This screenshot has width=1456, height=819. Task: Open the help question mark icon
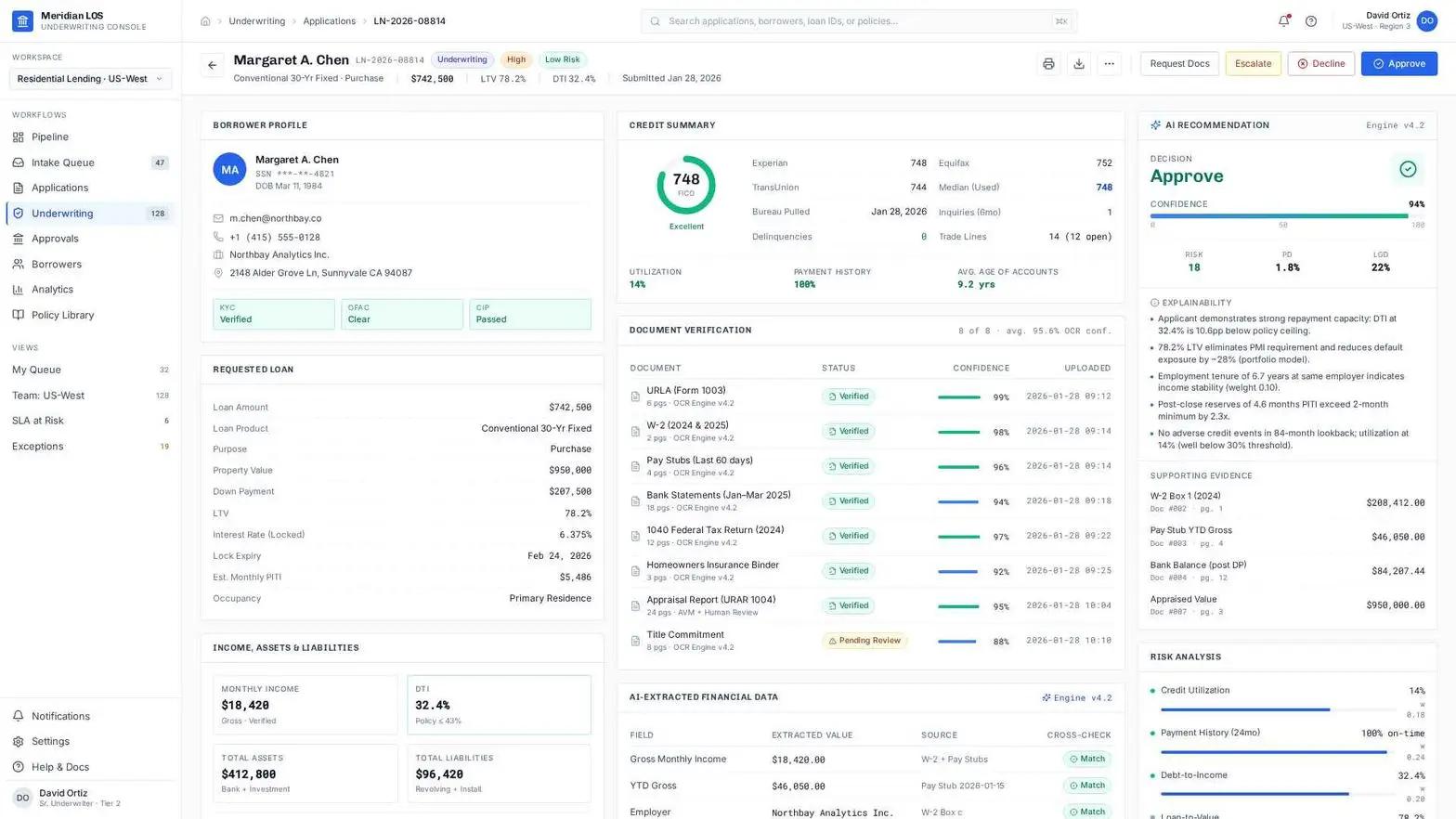pos(1311,20)
